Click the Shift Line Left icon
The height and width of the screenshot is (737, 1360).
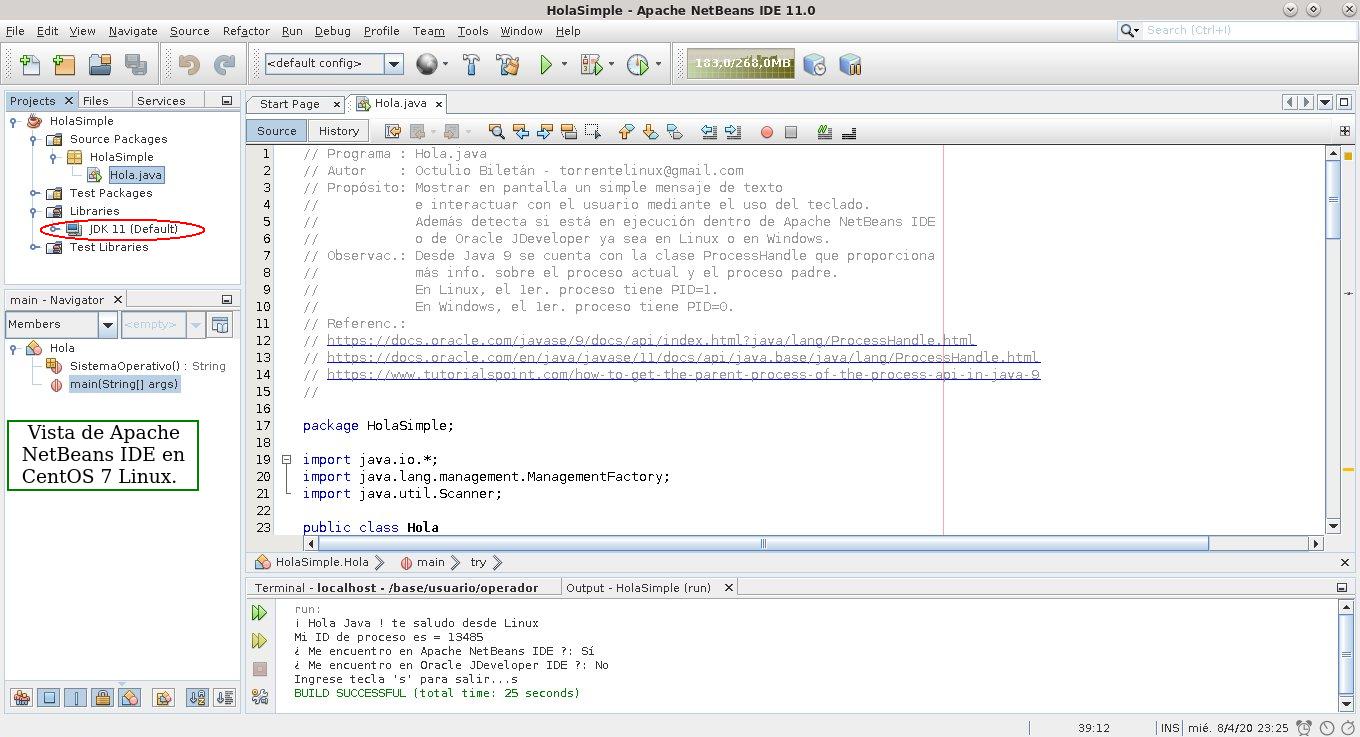click(709, 131)
